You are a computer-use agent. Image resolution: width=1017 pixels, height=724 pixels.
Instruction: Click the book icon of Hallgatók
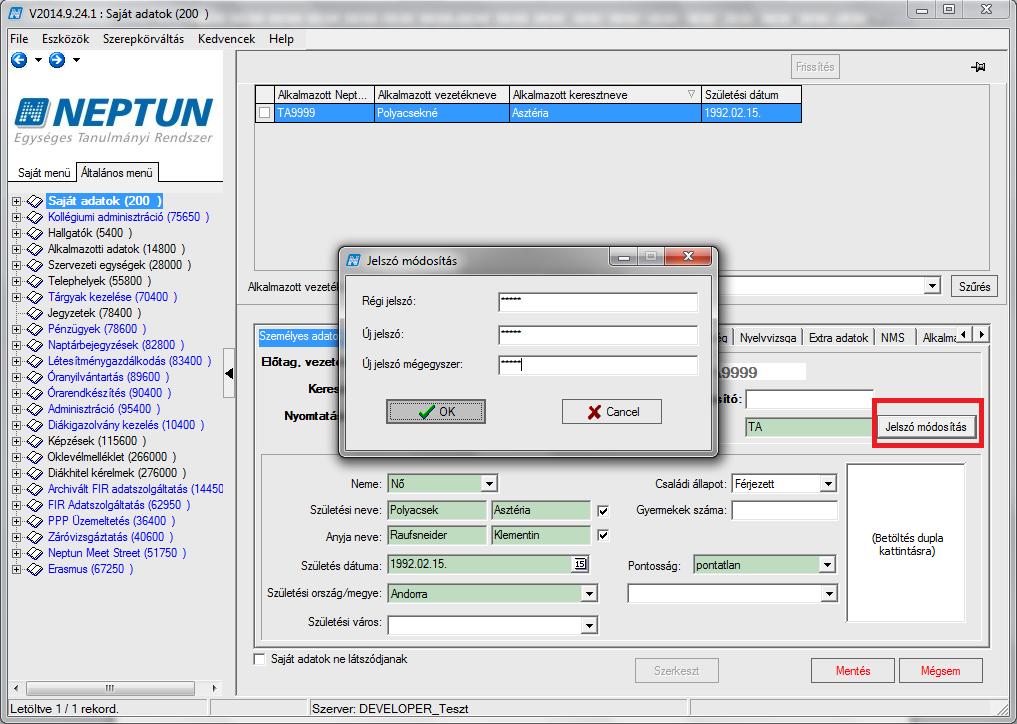[x=35, y=233]
